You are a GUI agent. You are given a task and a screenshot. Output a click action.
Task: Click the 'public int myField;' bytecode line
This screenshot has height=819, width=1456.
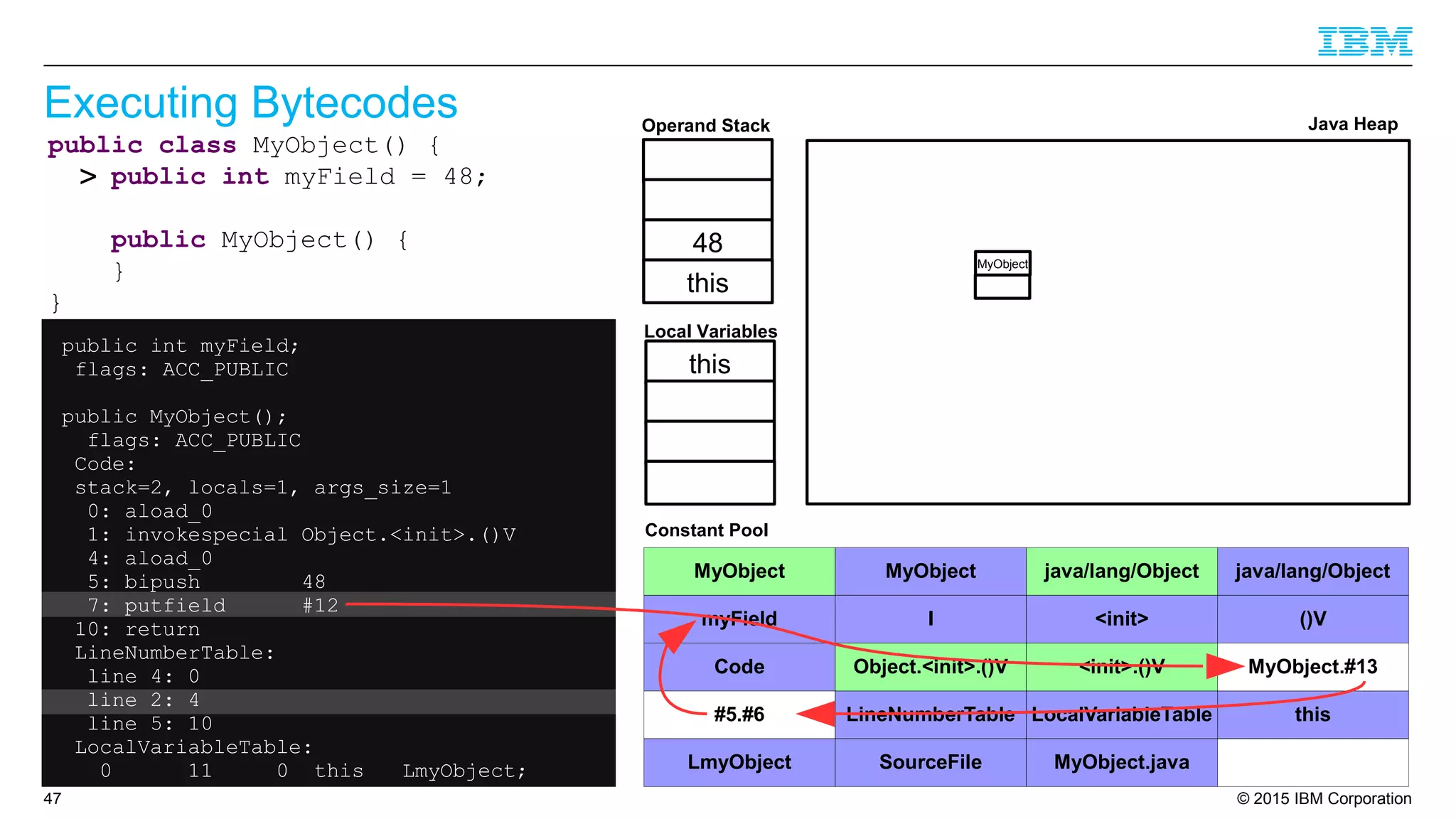click(180, 346)
